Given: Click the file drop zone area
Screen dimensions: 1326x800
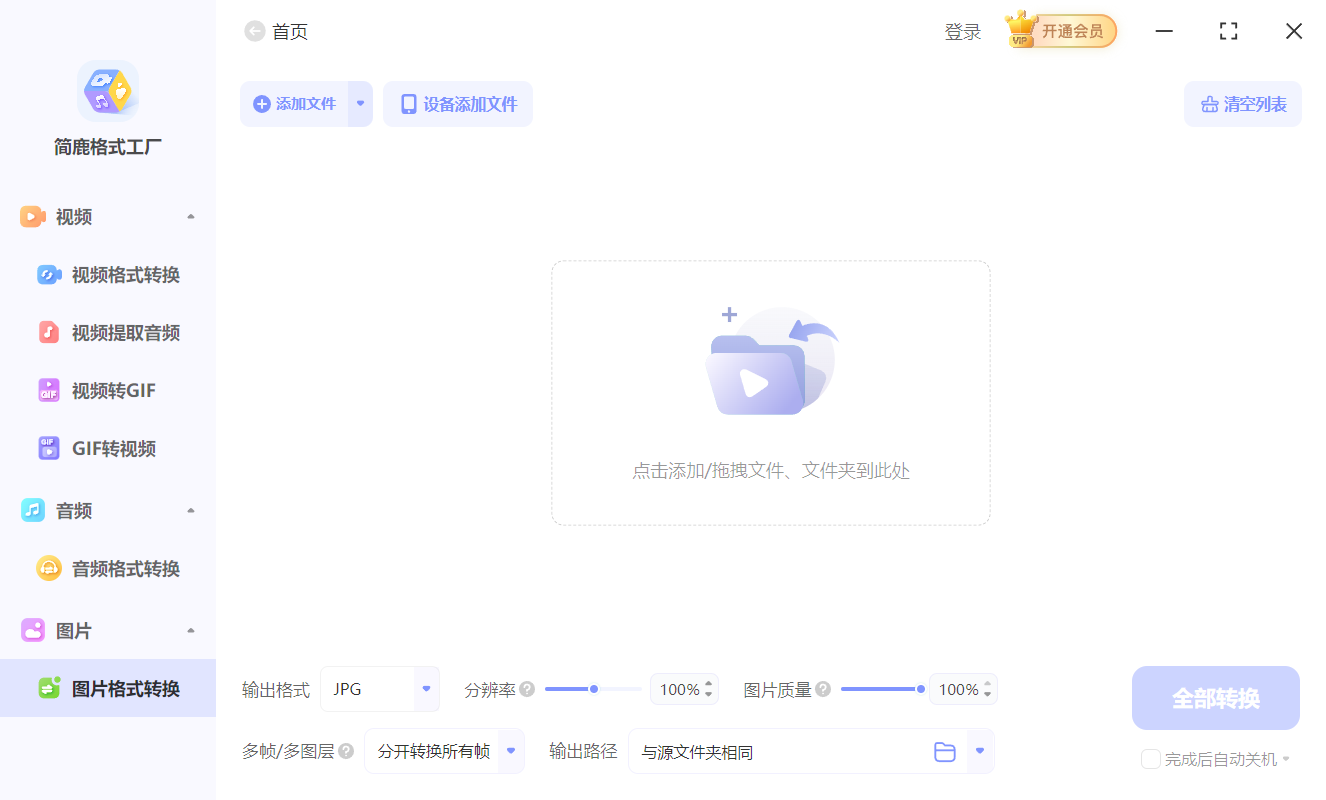Looking at the screenshot, I should [770, 392].
